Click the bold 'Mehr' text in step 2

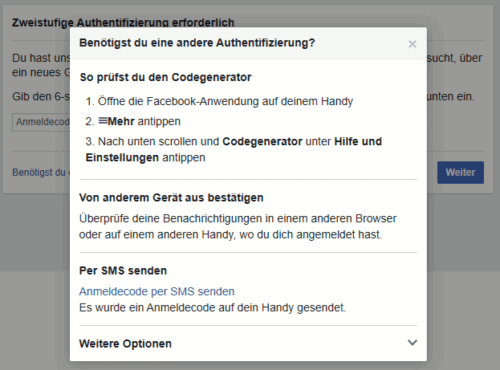click(121, 121)
